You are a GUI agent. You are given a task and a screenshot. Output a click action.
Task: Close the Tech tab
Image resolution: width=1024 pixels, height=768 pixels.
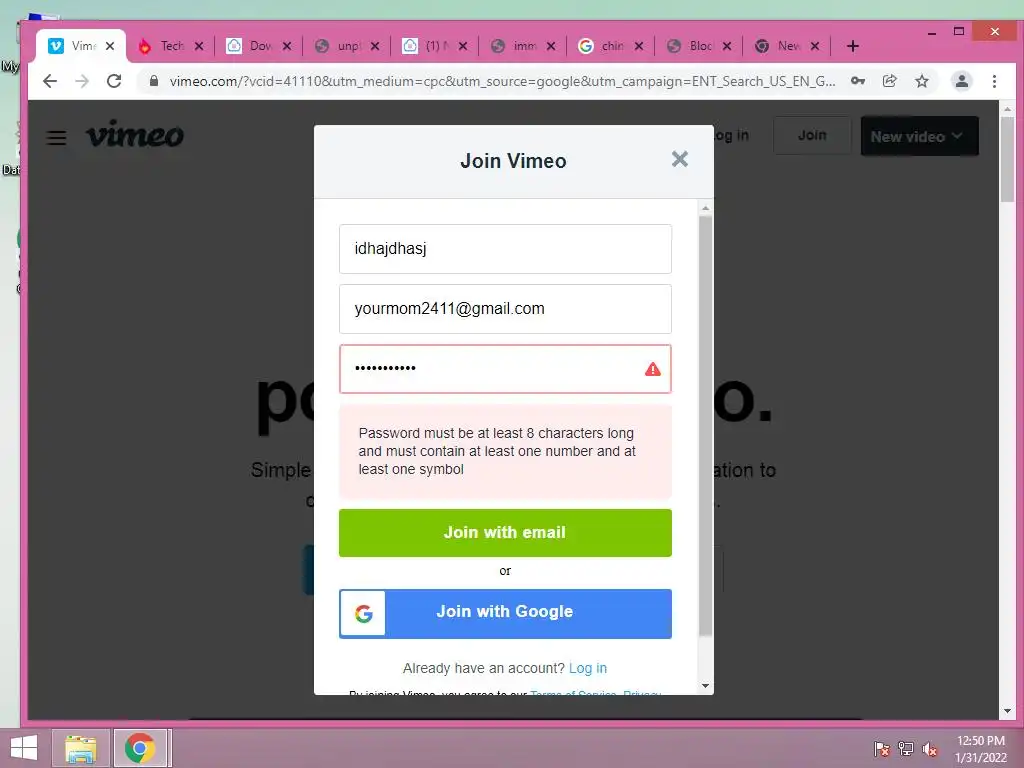(x=199, y=46)
